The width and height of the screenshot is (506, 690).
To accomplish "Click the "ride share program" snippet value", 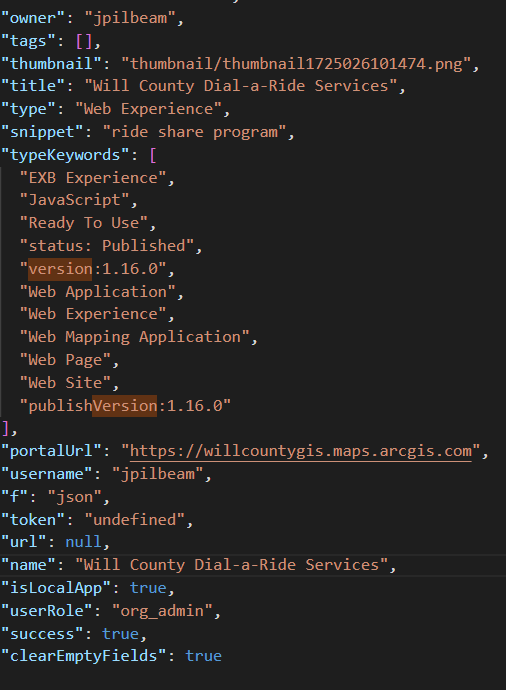I will pyautogui.click(x=194, y=132).
